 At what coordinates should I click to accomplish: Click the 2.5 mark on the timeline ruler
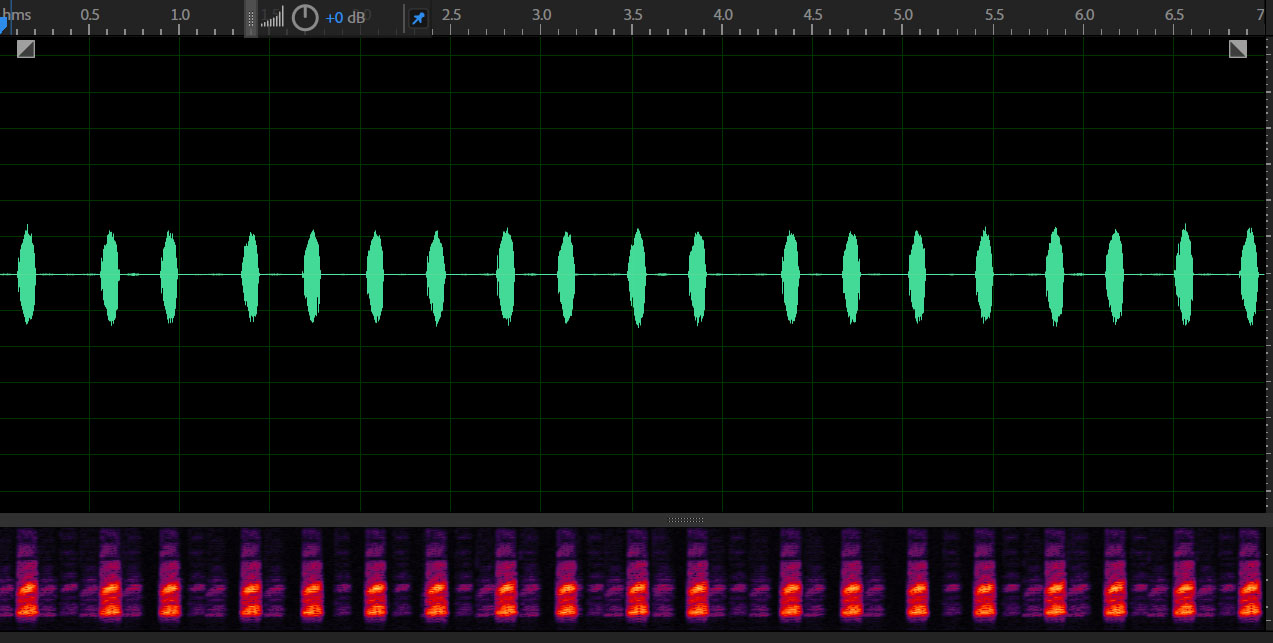click(451, 16)
